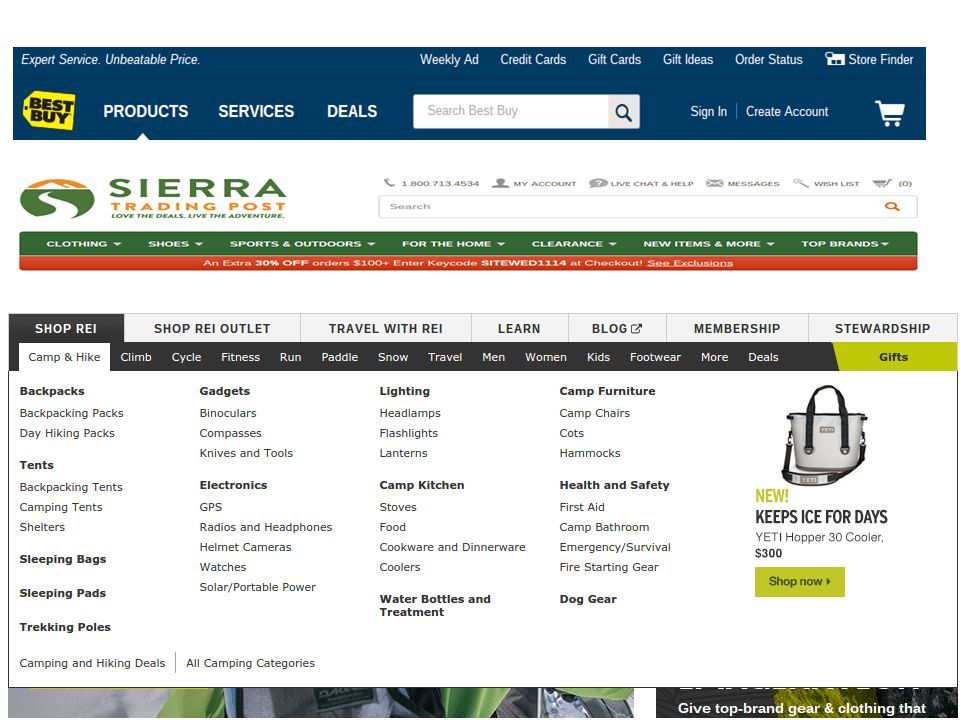Open the Water Bottles and Treatment heading
The image size is (960, 720).
coord(435,606)
